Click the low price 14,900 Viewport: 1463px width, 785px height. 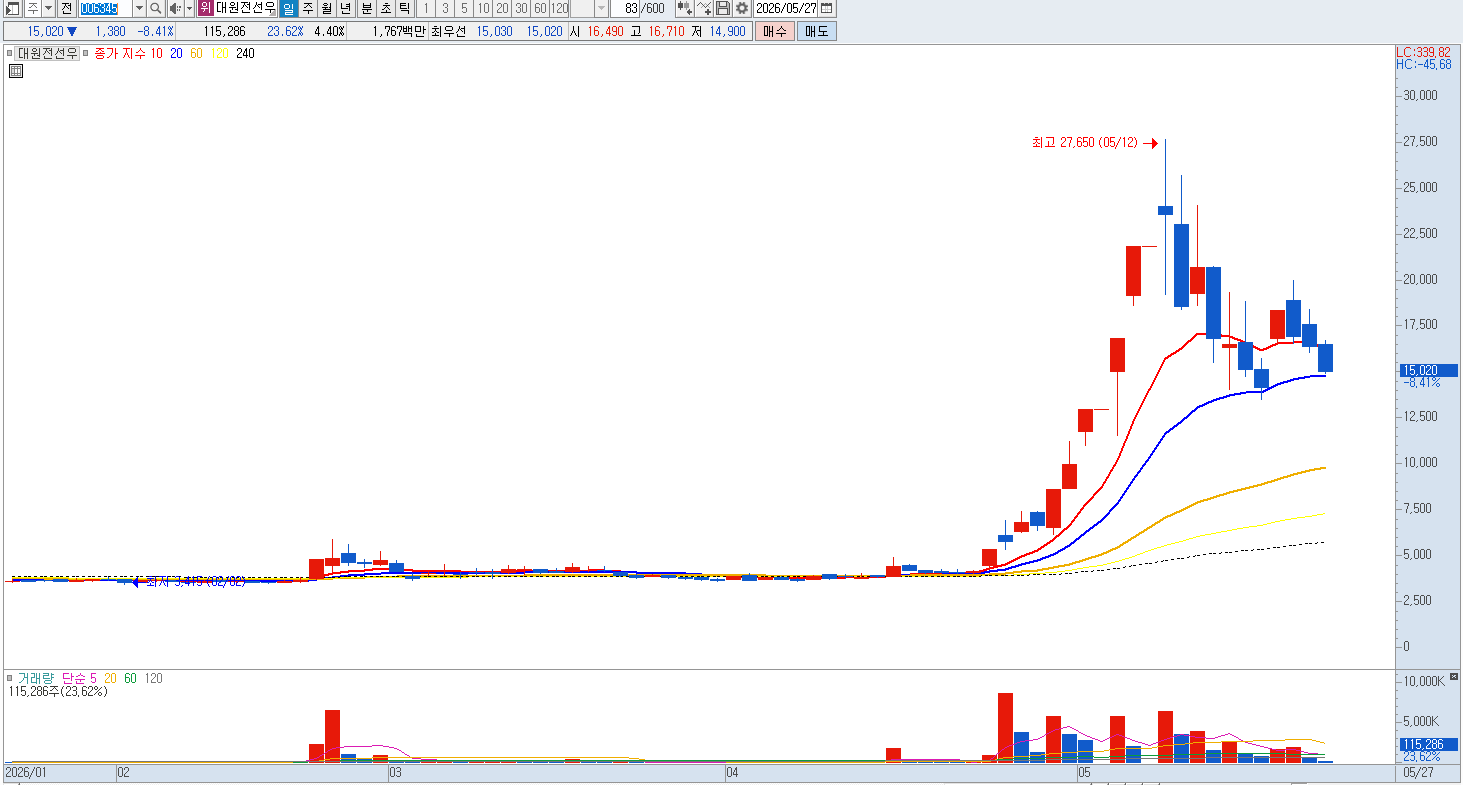[726, 31]
